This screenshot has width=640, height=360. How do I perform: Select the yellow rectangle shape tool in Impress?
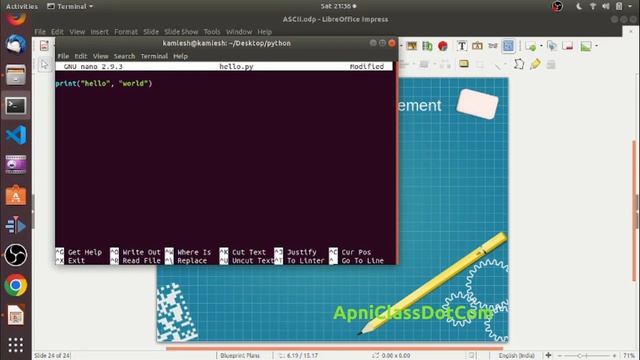coord(464,64)
